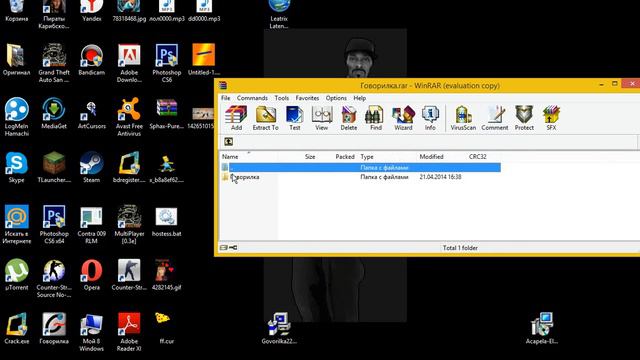Viewport: 640px width, 360px height.
Task: Select Steam desktop icon
Action: (x=91, y=167)
